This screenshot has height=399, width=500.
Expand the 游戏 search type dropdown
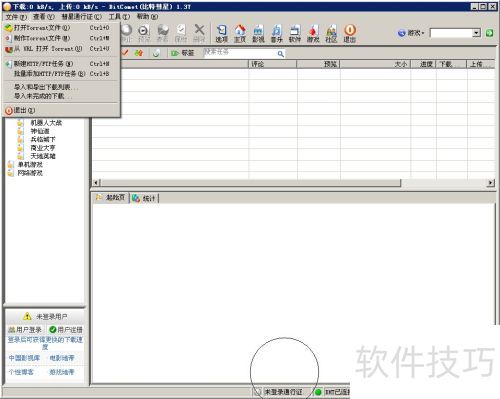pyautogui.click(x=423, y=33)
